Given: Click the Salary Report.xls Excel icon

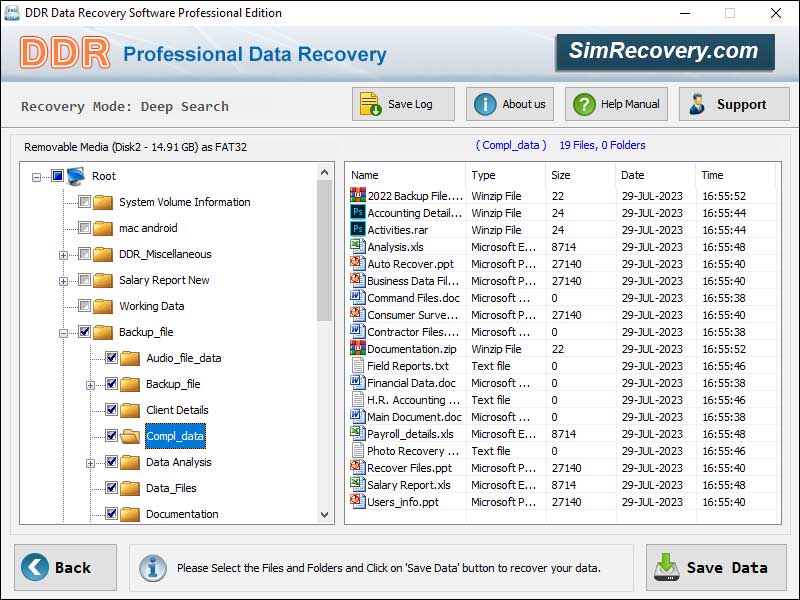Looking at the screenshot, I should [x=358, y=484].
